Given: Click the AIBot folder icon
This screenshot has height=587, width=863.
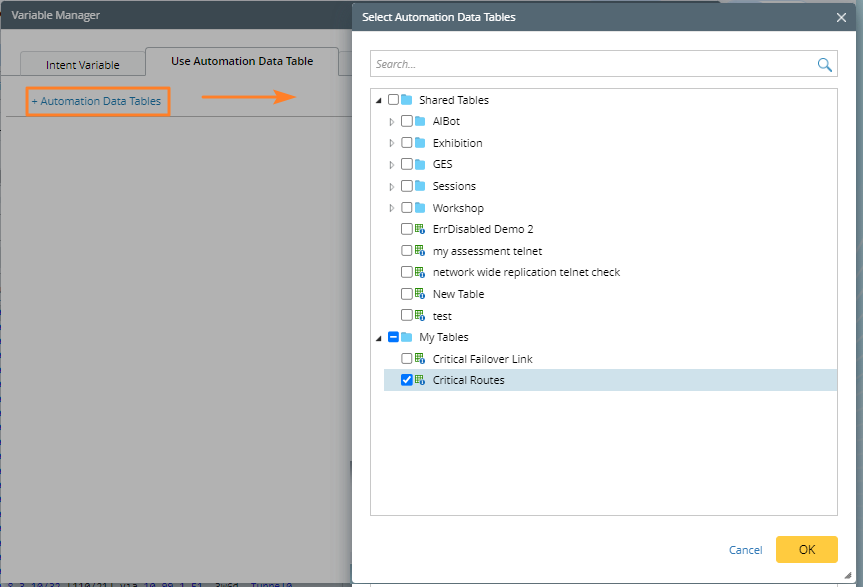Looking at the screenshot, I should [x=420, y=122].
